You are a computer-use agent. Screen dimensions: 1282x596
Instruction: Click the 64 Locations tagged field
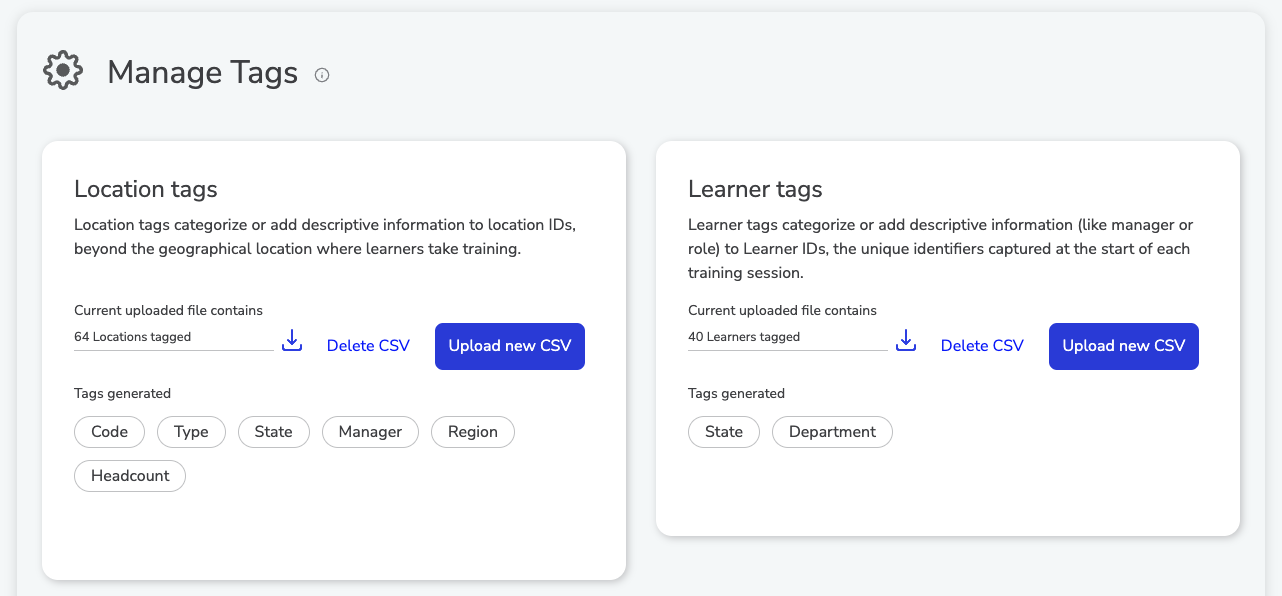tap(174, 338)
